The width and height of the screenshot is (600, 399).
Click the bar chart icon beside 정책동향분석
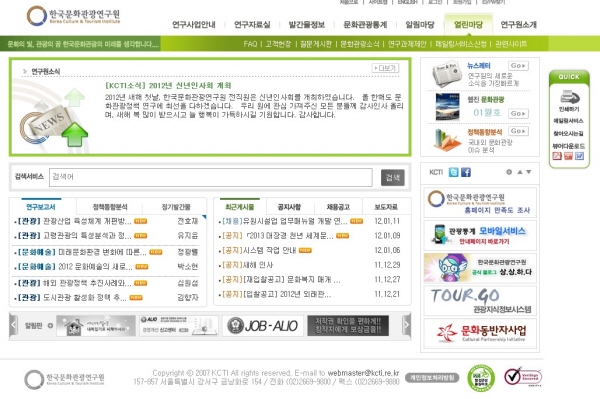pos(447,140)
